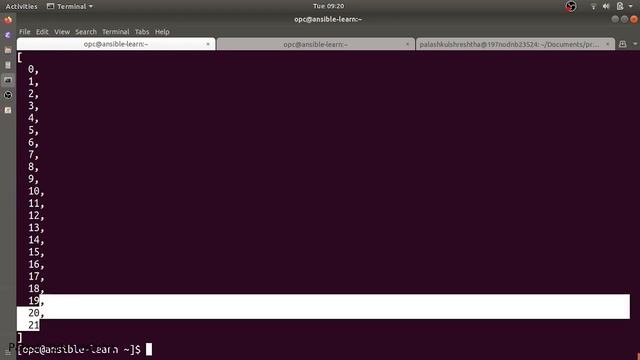Open the Edit menu
The width and height of the screenshot is (640, 360).
tap(42, 31)
